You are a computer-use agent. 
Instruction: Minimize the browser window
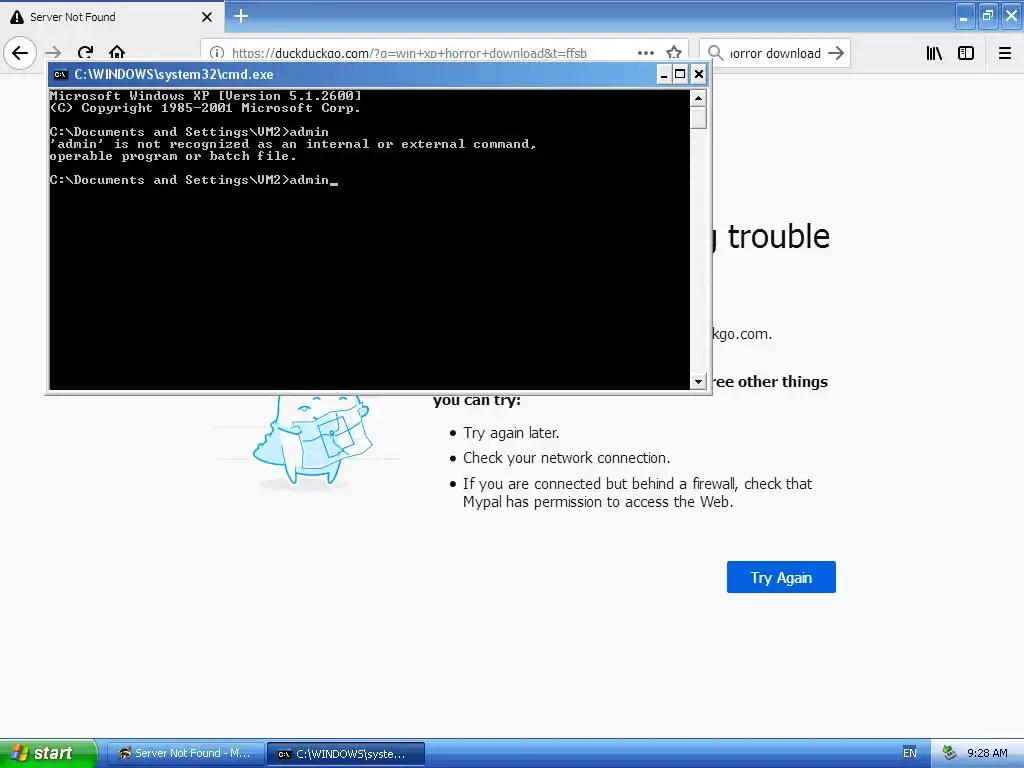coord(965,16)
